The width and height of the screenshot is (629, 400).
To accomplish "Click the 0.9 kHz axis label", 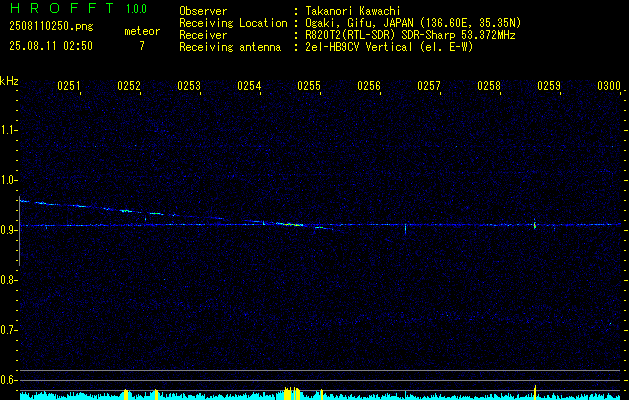I will point(8,230).
